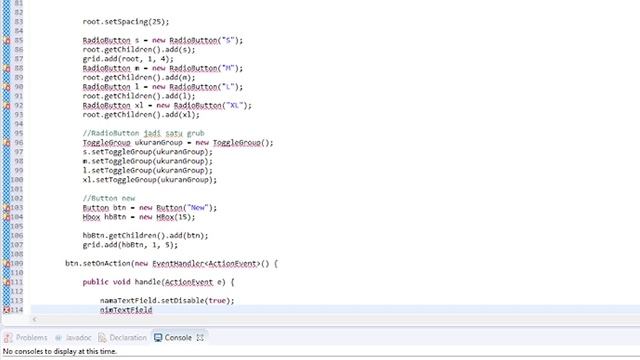The width and height of the screenshot is (640, 360).
Task: Click the HBox hbBtn declaration line
Action: point(139,217)
